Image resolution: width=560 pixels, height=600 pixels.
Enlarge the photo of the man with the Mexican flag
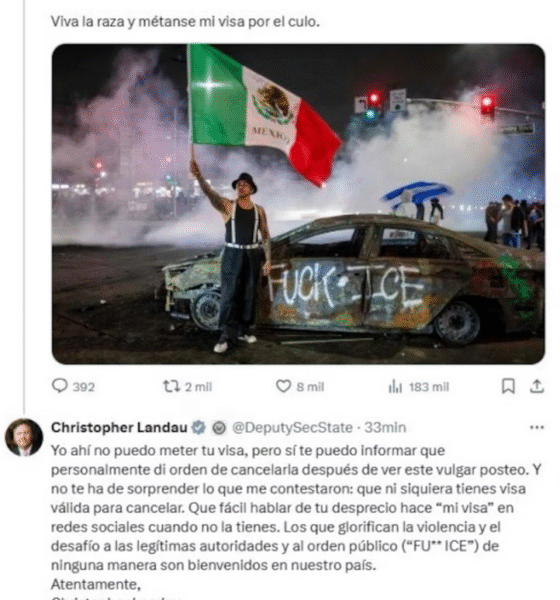coord(298,204)
